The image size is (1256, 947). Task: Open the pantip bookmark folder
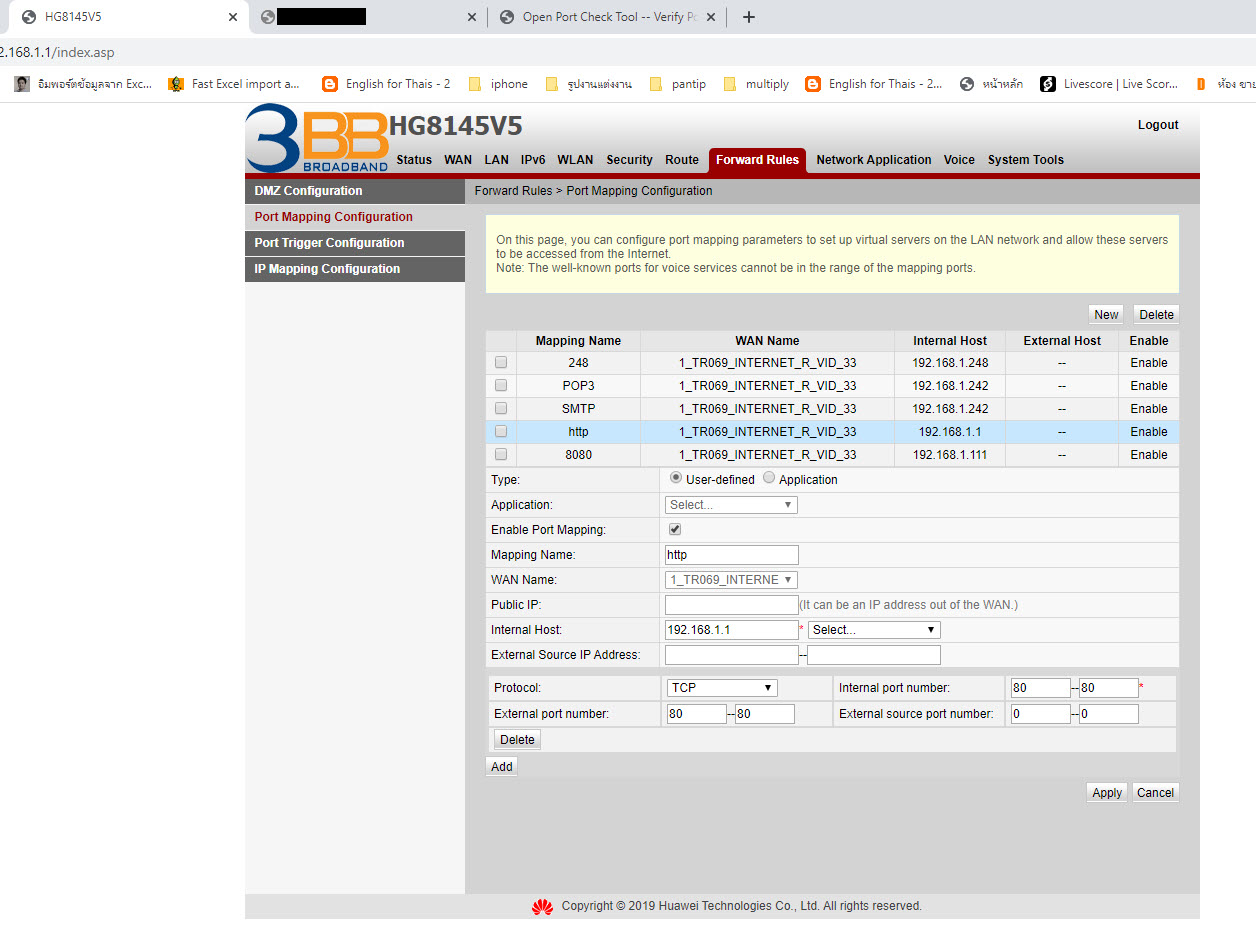click(x=678, y=84)
